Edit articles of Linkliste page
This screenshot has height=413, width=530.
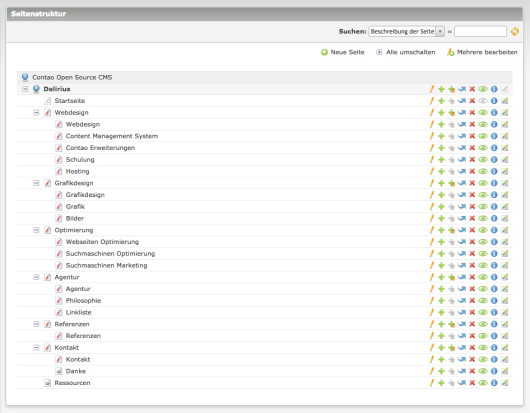[505, 312]
